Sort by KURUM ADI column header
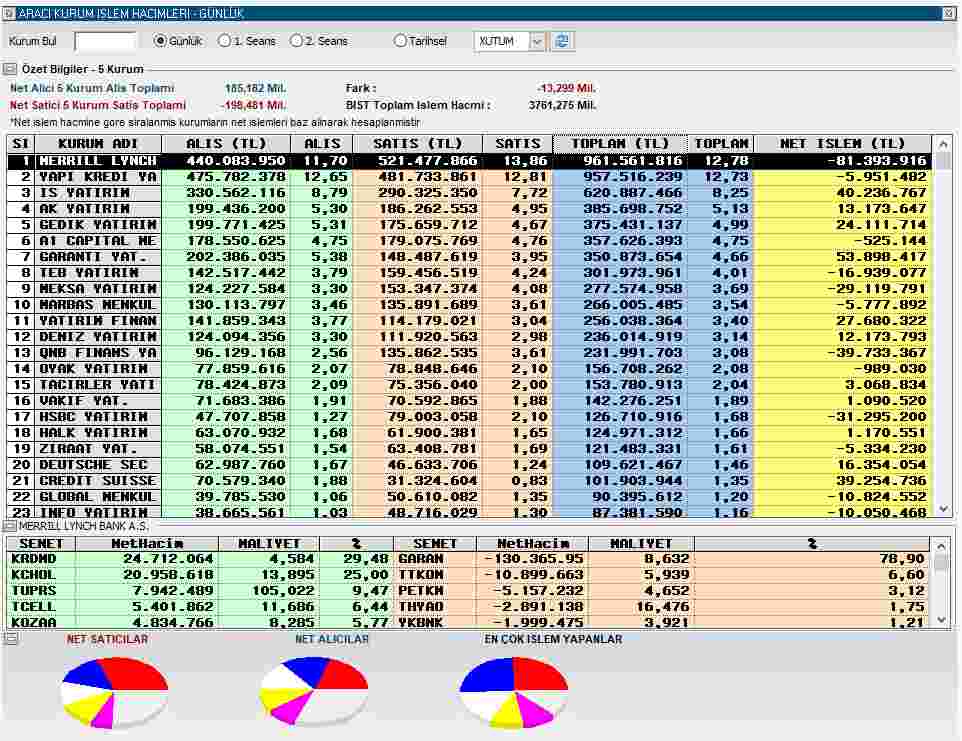The height and width of the screenshot is (741, 962). tap(98, 144)
